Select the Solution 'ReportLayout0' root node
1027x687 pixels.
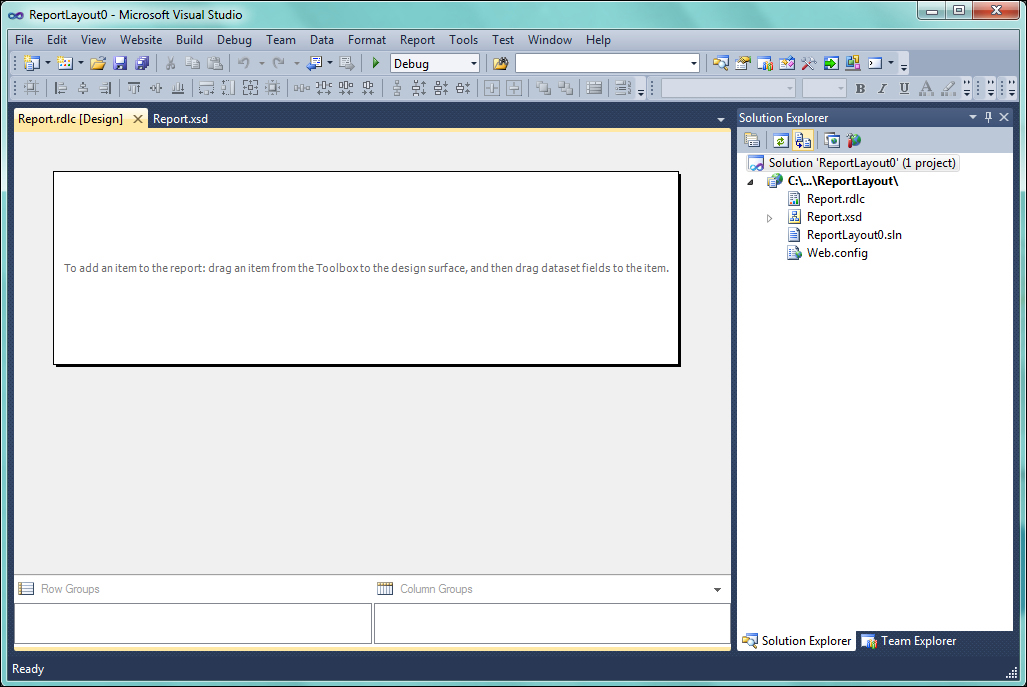coord(853,163)
